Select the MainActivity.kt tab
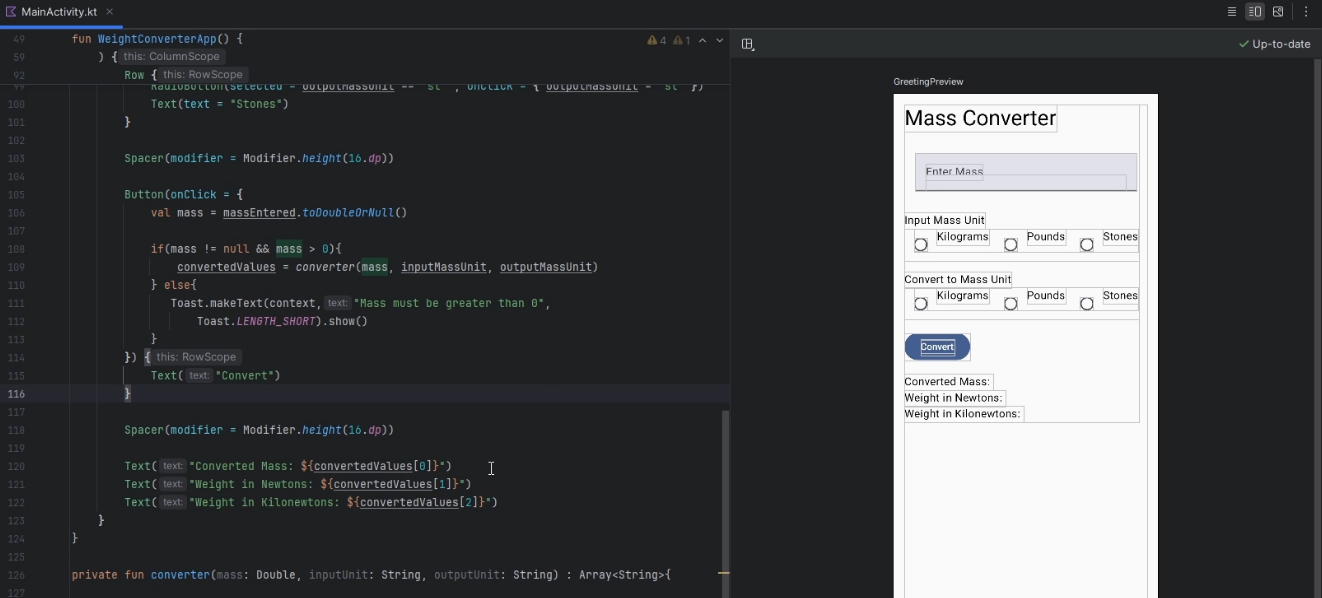The width and height of the screenshot is (1322, 598). pyautogui.click(x=60, y=12)
